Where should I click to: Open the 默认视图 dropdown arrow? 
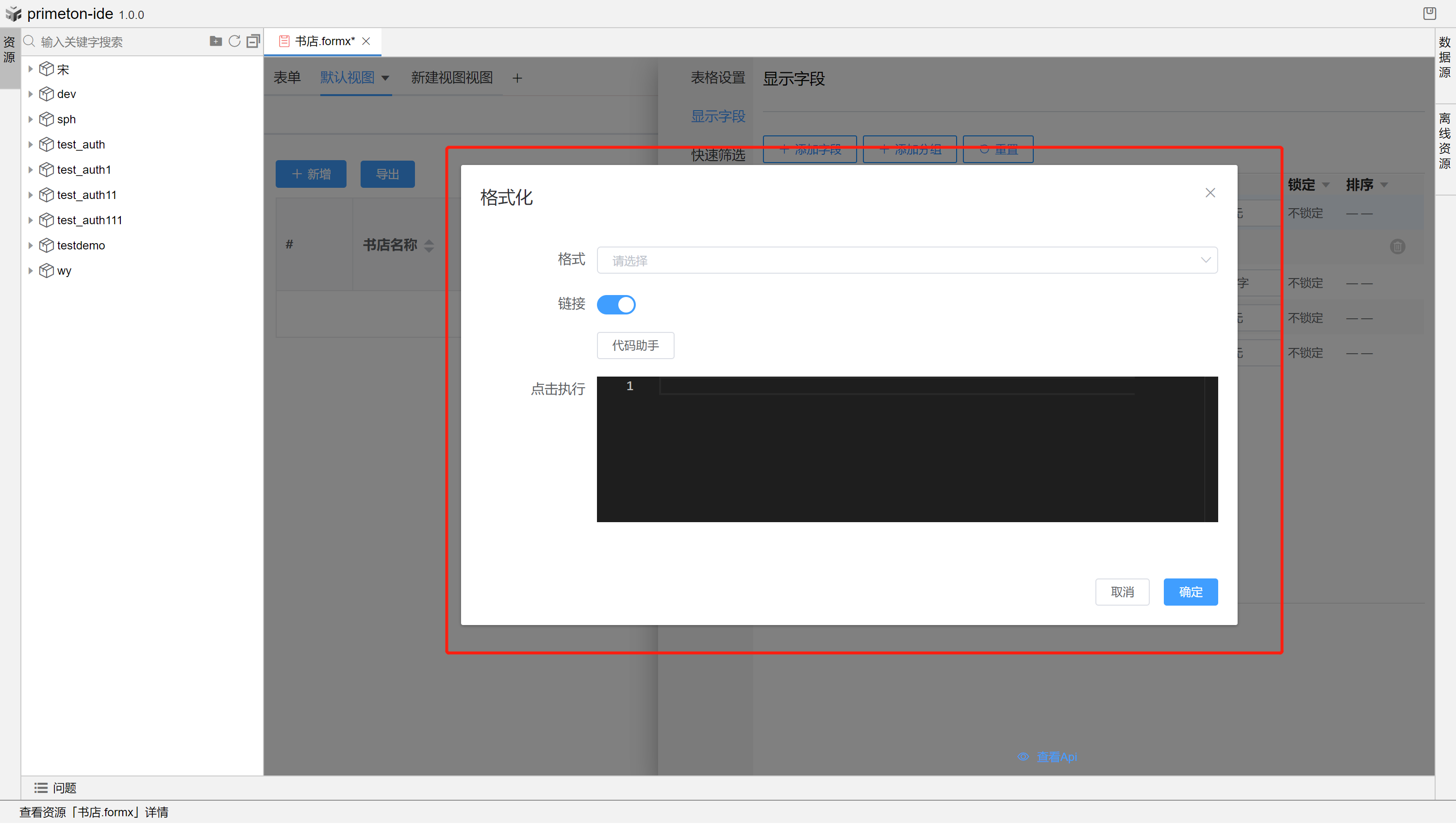coord(385,78)
